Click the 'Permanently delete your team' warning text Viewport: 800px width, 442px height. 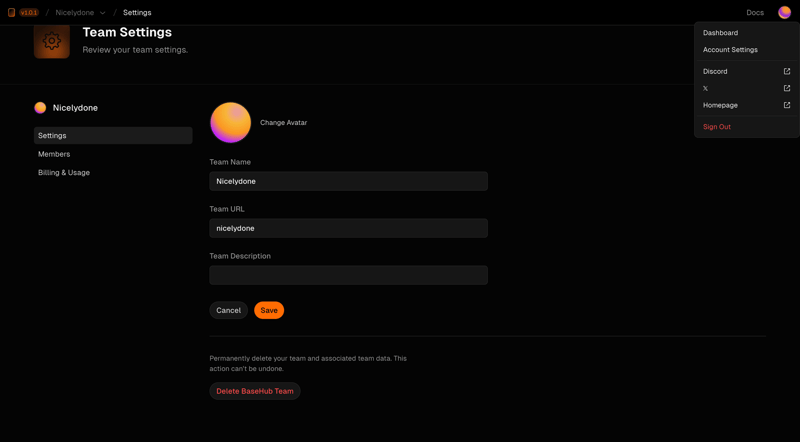point(308,363)
